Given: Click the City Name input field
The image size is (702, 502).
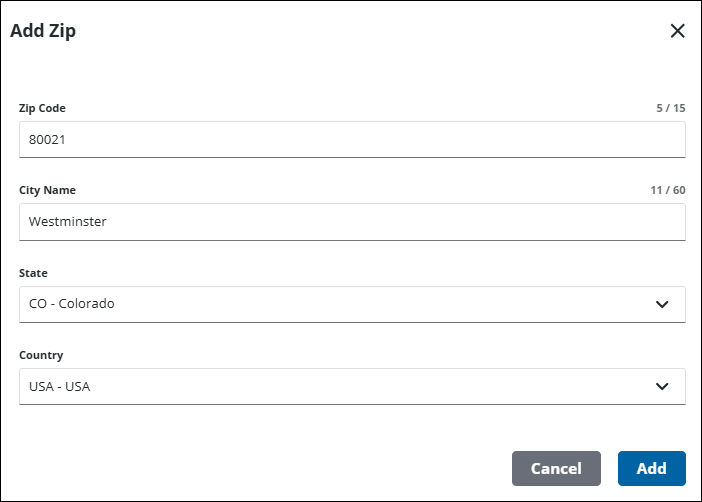Looking at the screenshot, I should click(x=352, y=222).
